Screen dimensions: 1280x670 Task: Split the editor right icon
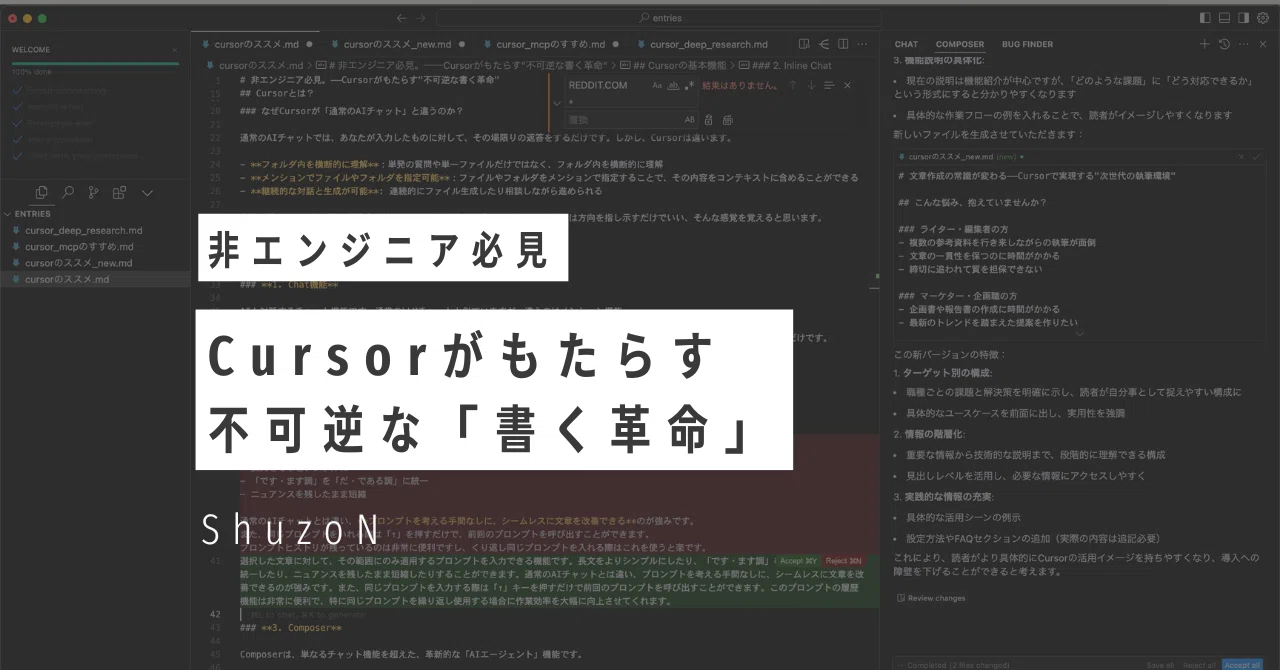(845, 44)
